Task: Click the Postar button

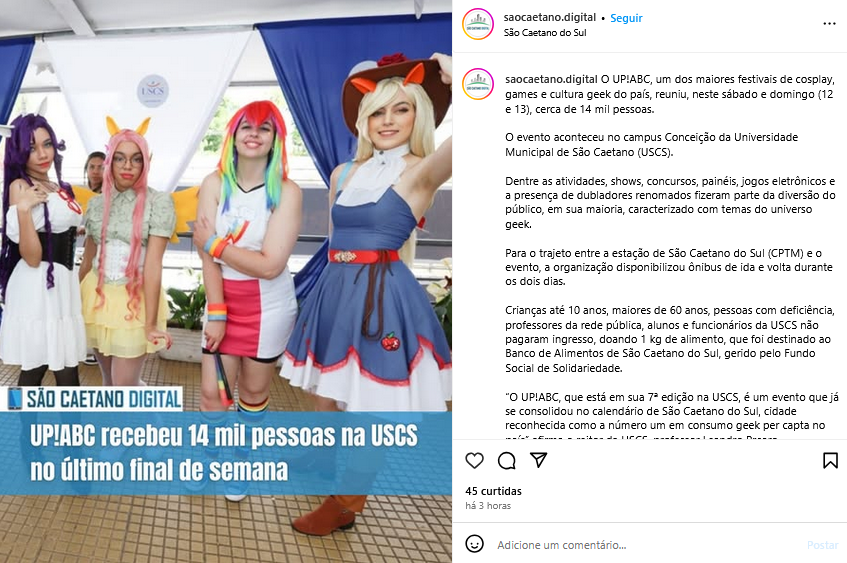Action: [823, 545]
